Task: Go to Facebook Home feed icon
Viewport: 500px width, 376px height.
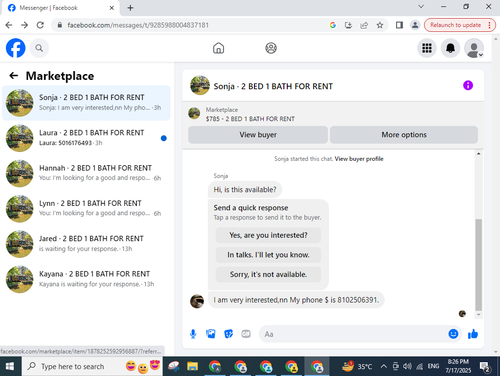Action: pos(218,48)
